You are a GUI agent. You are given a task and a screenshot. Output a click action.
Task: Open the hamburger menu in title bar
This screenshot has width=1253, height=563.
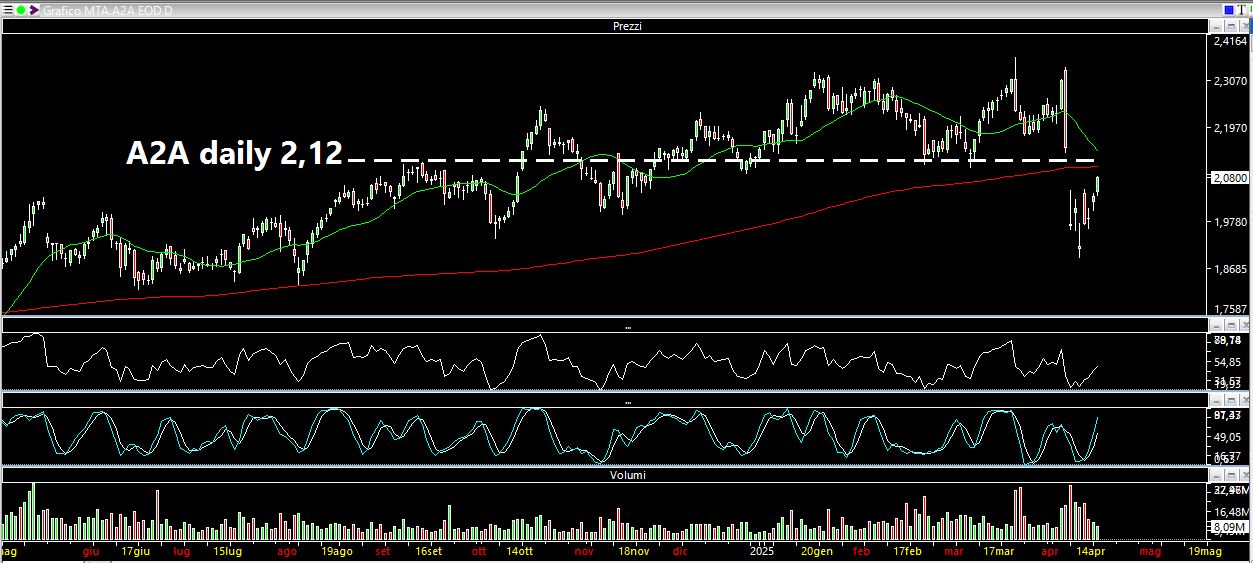[7, 10]
